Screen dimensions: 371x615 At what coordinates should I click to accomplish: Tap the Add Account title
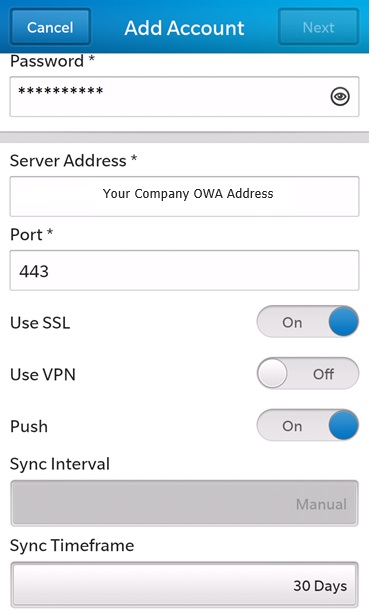pyautogui.click(x=184, y=28)
